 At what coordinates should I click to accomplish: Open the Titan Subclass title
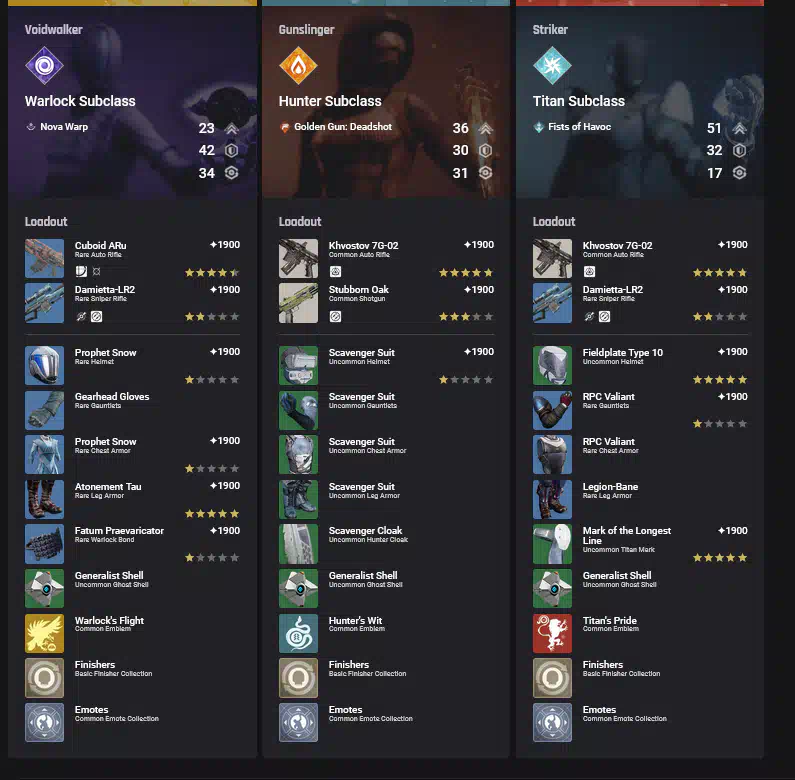click(x=579, y=101)
